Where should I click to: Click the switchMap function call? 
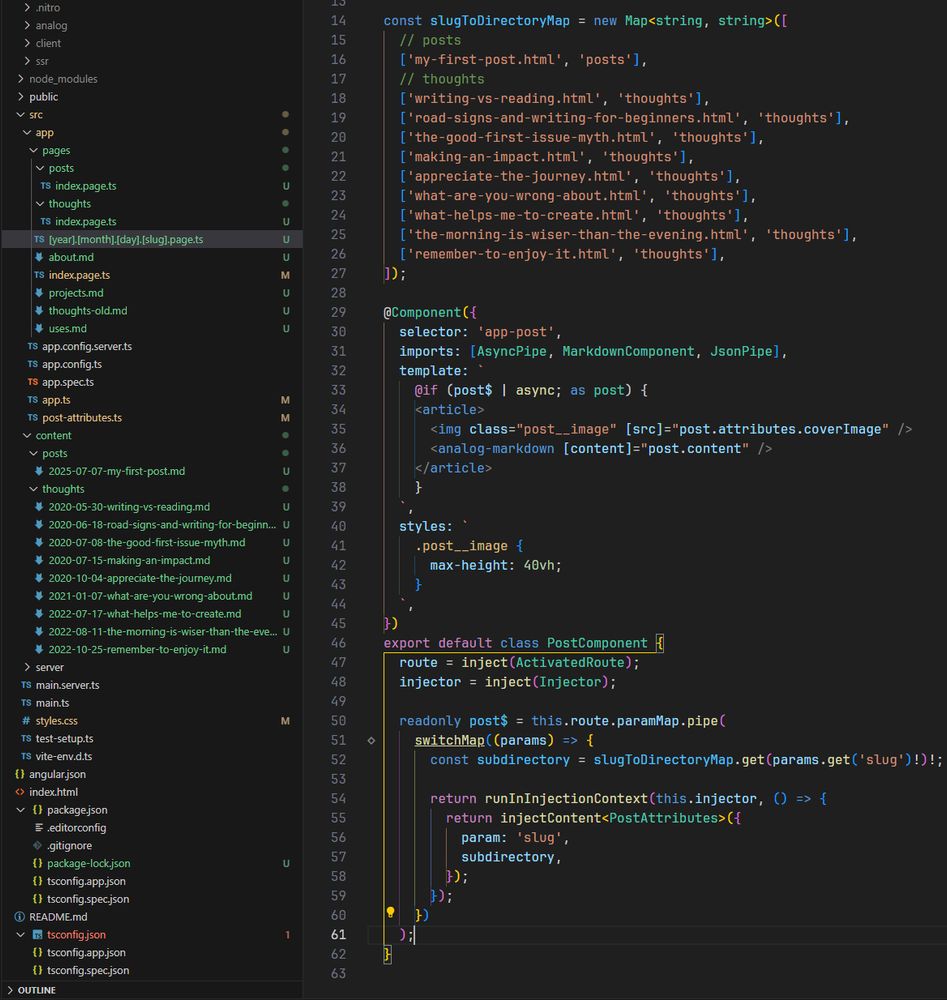point(450,740)
